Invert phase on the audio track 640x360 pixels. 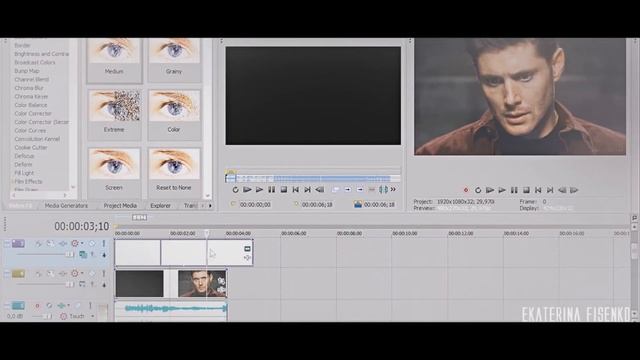(x=49, y=305)
